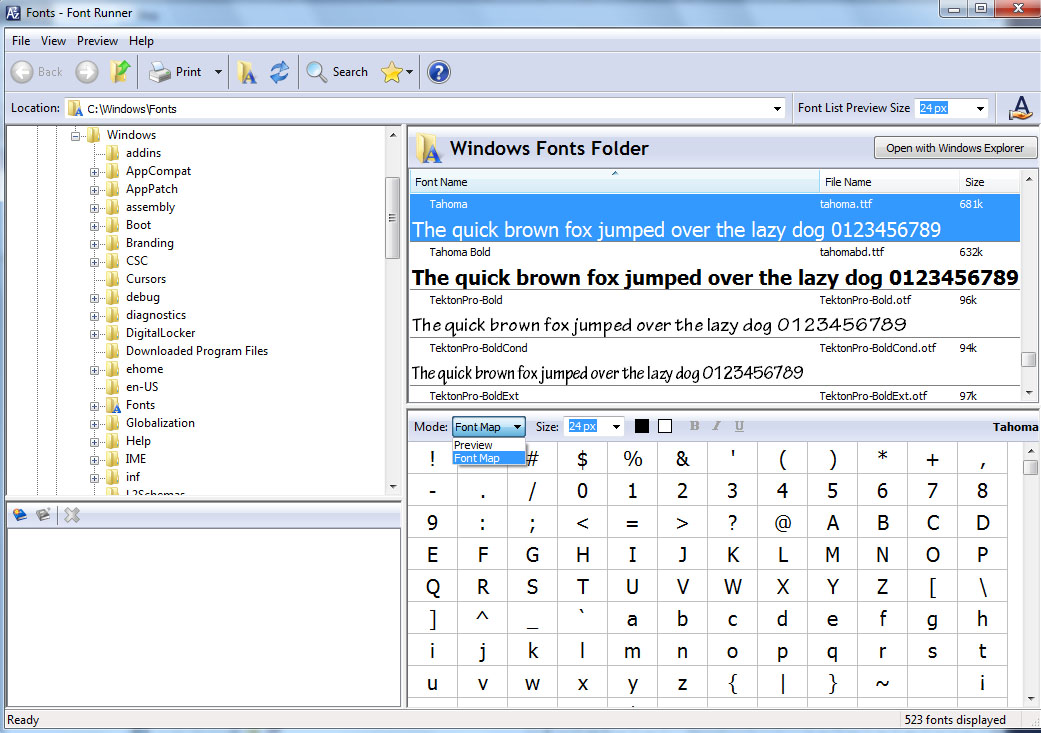Select Font Map in the Mode dropdown list

coord(489,458)
